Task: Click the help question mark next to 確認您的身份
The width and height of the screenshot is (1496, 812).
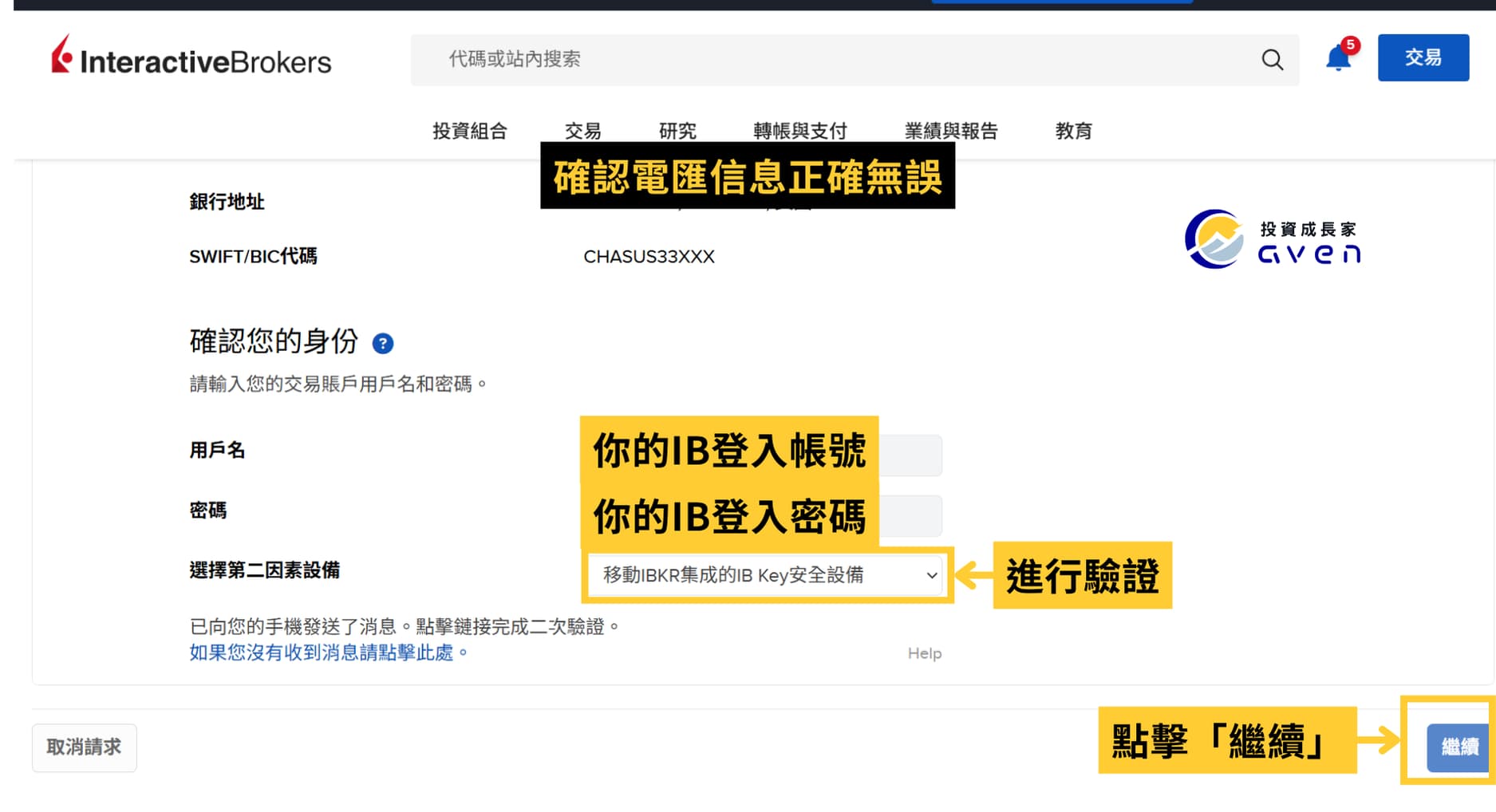Action: pyautogui.click(x=383, y=345)
